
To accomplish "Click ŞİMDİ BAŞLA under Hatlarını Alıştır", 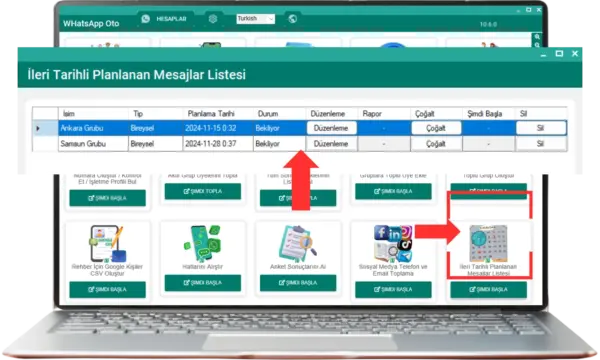I will point(203,283).
